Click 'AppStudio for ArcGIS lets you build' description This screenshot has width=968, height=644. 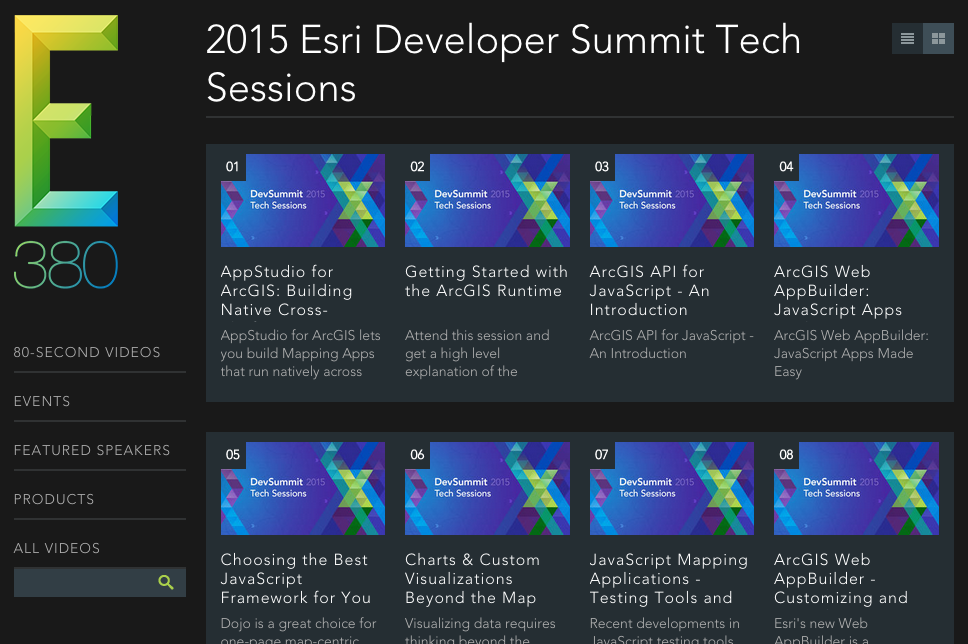tap(301, 353)
